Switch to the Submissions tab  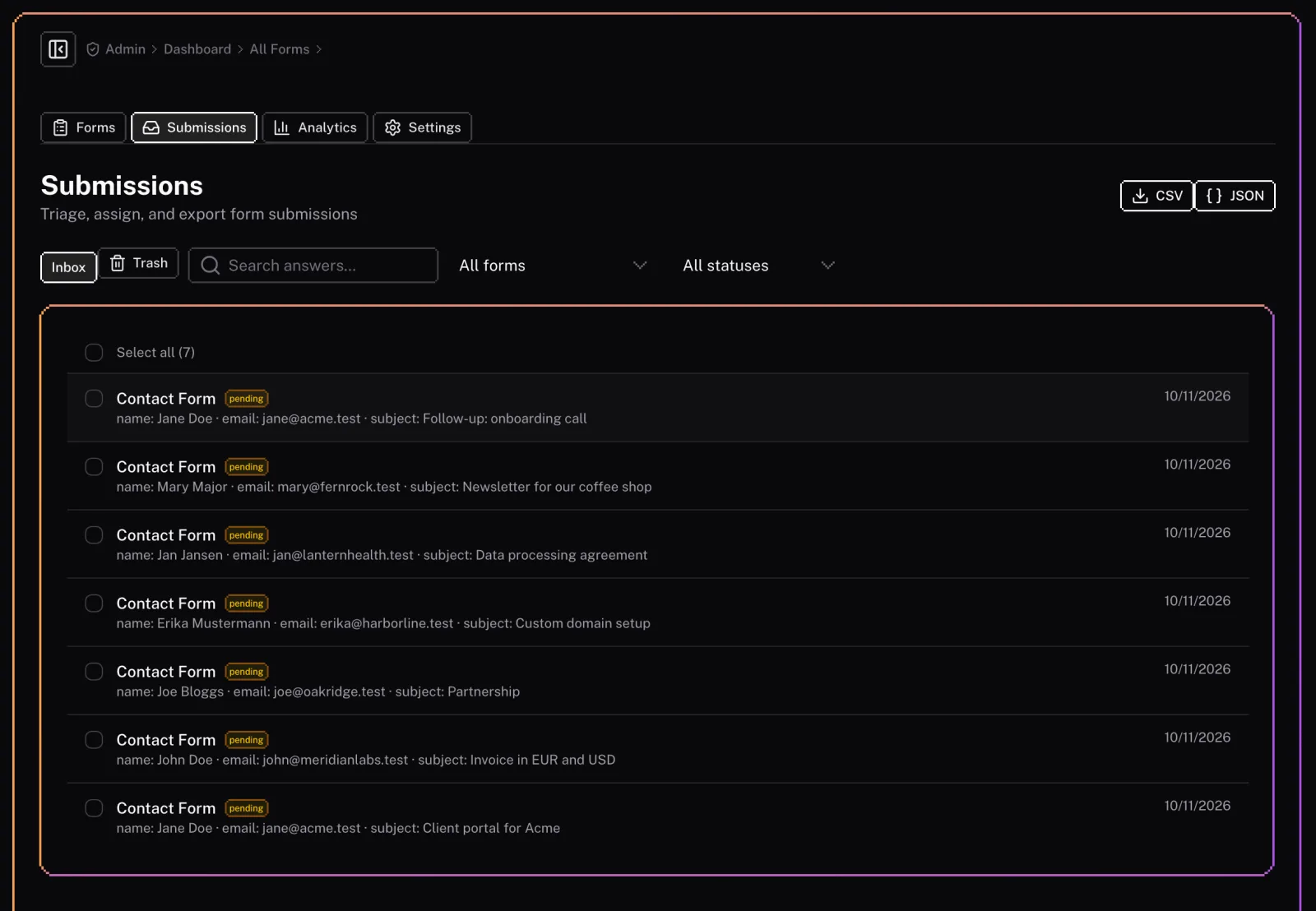click(194, 127)
